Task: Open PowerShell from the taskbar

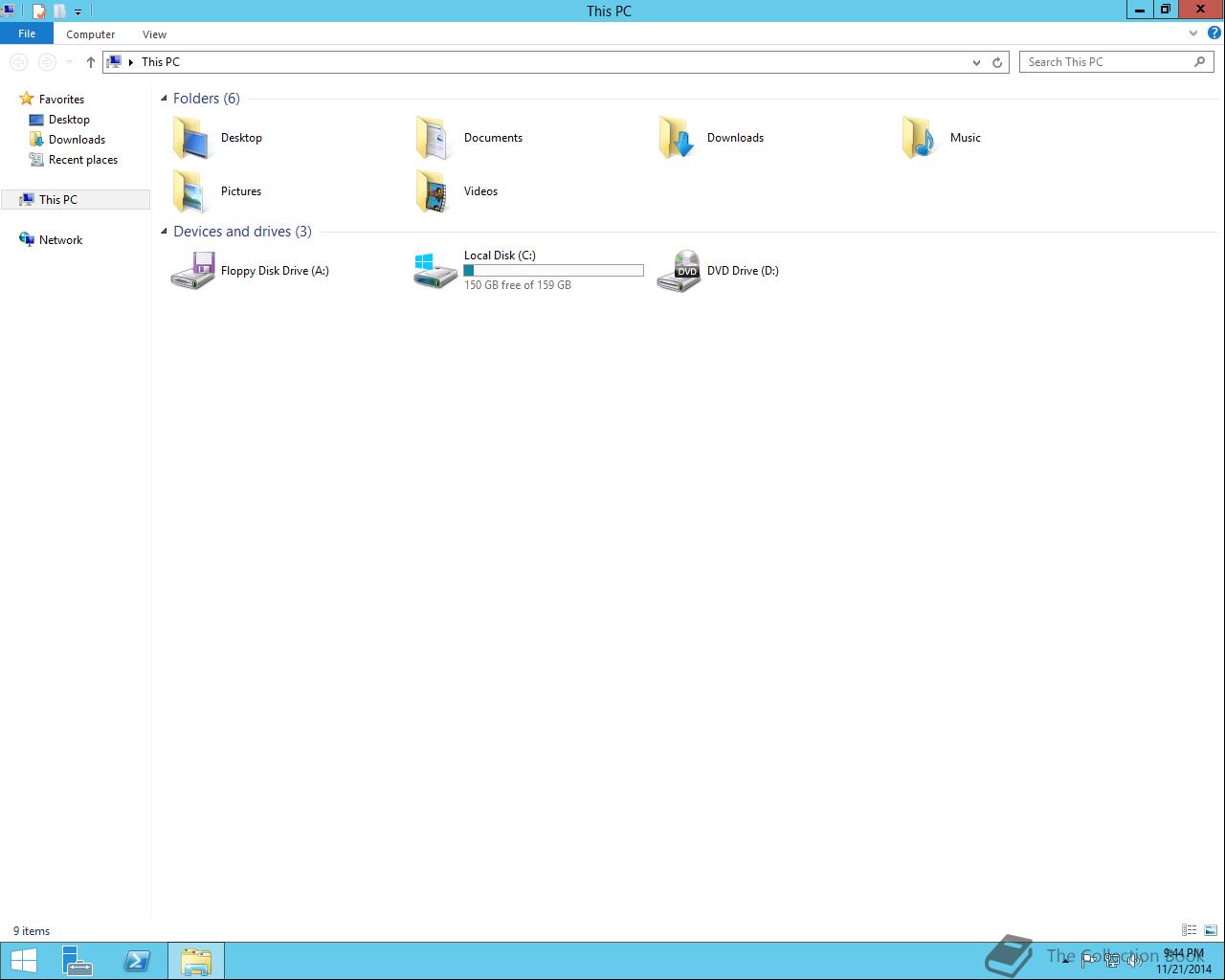Action: pos(137,960)
